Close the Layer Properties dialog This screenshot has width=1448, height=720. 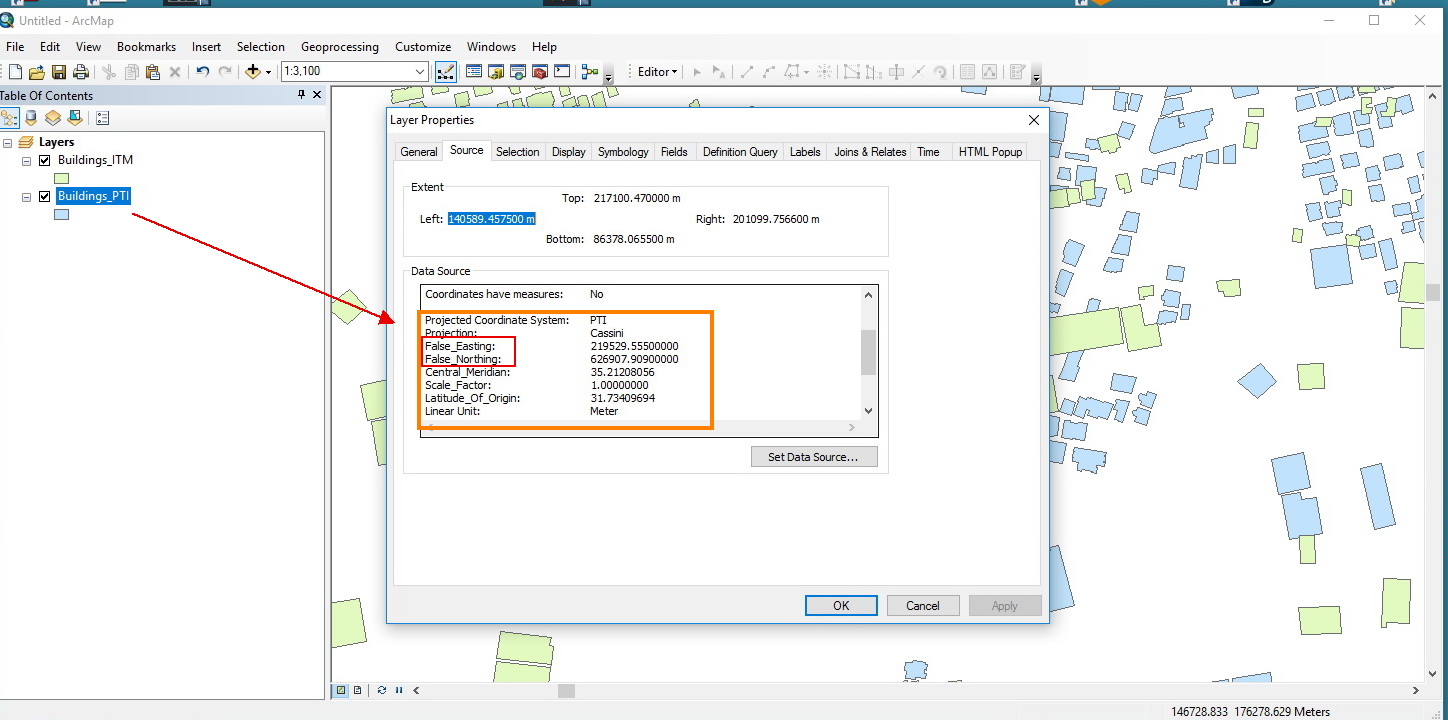click(1034, 120)
